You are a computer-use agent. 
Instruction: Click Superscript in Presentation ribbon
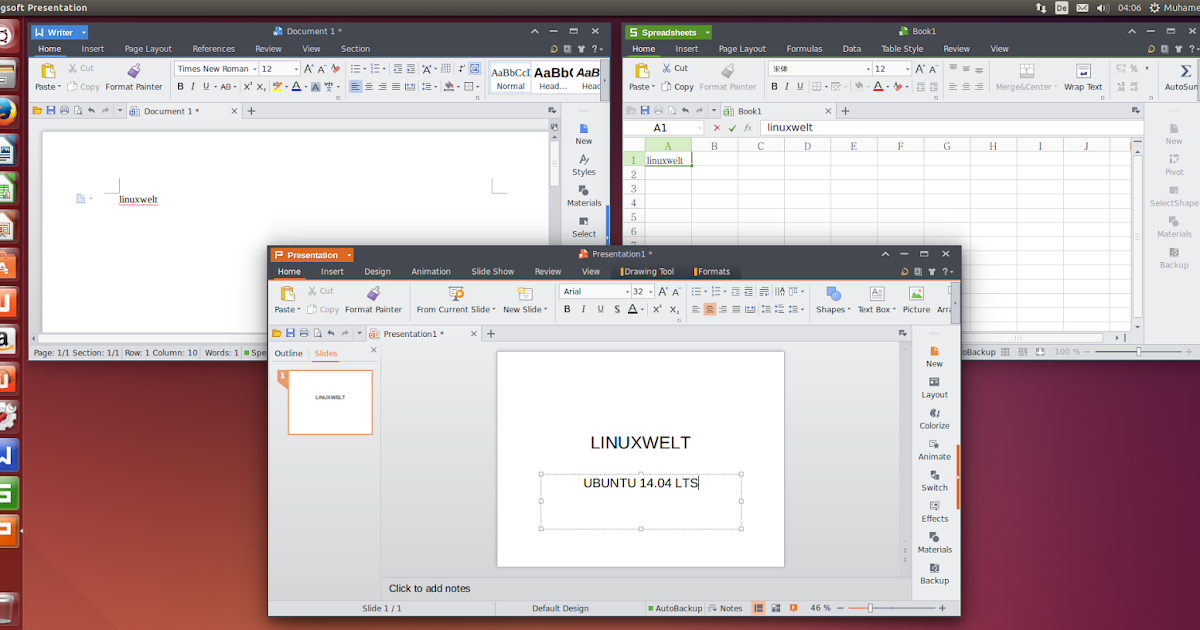pos(657,310)
